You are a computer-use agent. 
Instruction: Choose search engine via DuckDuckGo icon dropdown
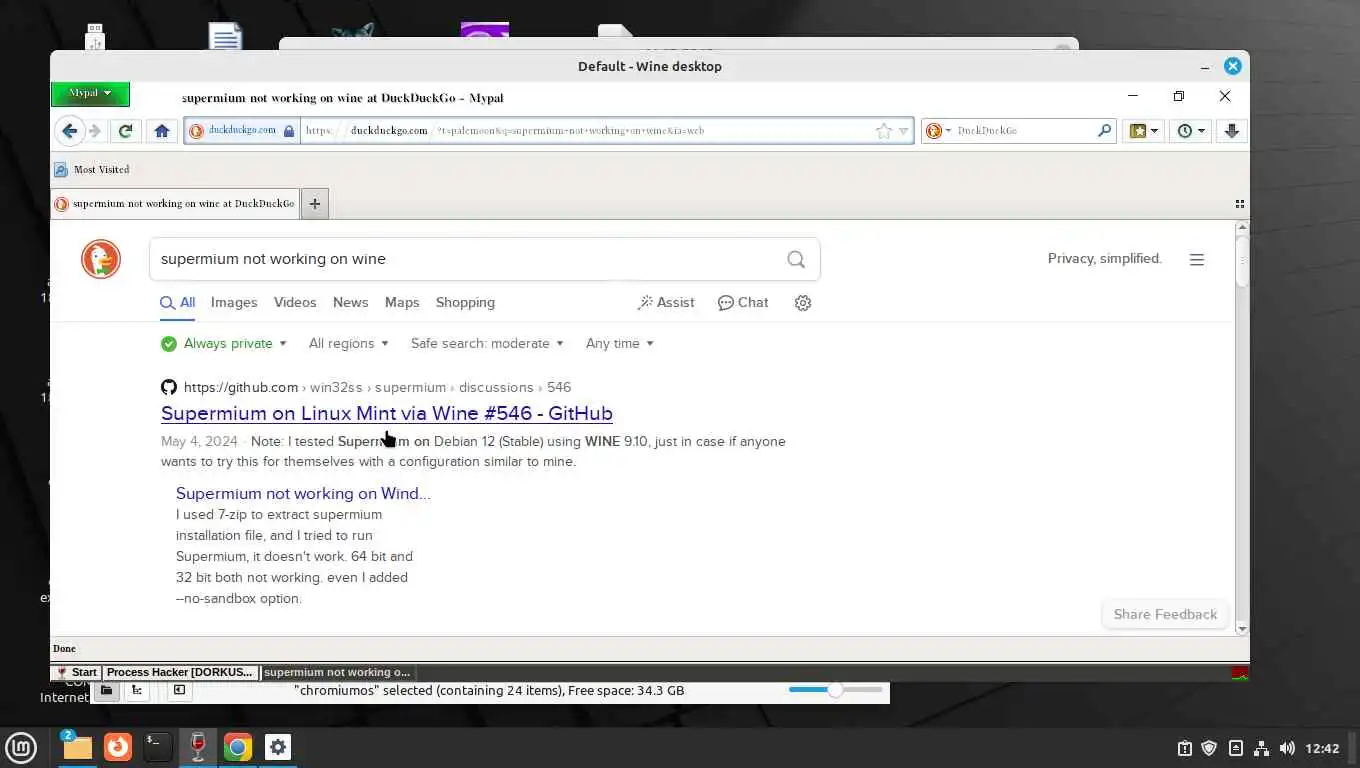click(937, 131)
